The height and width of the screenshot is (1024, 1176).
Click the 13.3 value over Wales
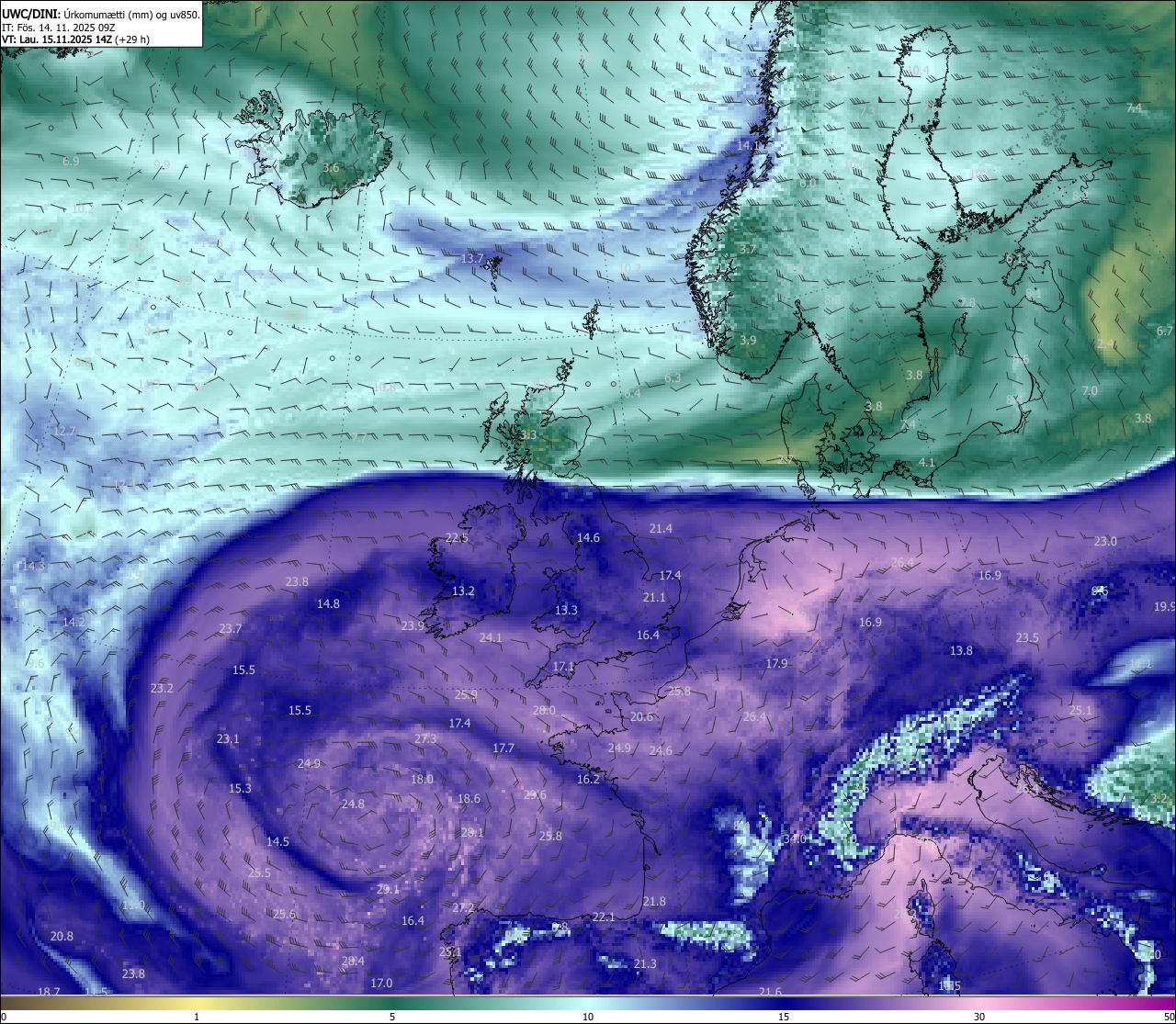tap(566, 611)
